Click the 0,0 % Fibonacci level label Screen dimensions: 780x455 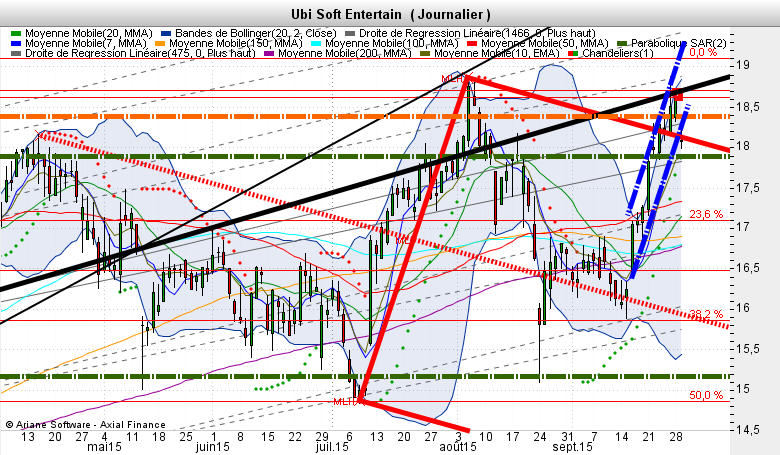(703, 52)
